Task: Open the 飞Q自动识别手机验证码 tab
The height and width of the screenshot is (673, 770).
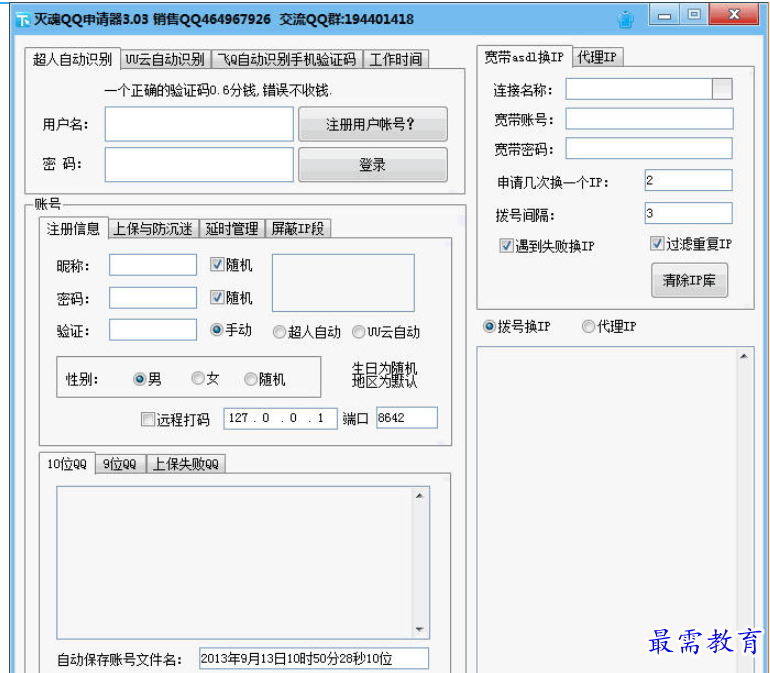Action: (287, 59)
